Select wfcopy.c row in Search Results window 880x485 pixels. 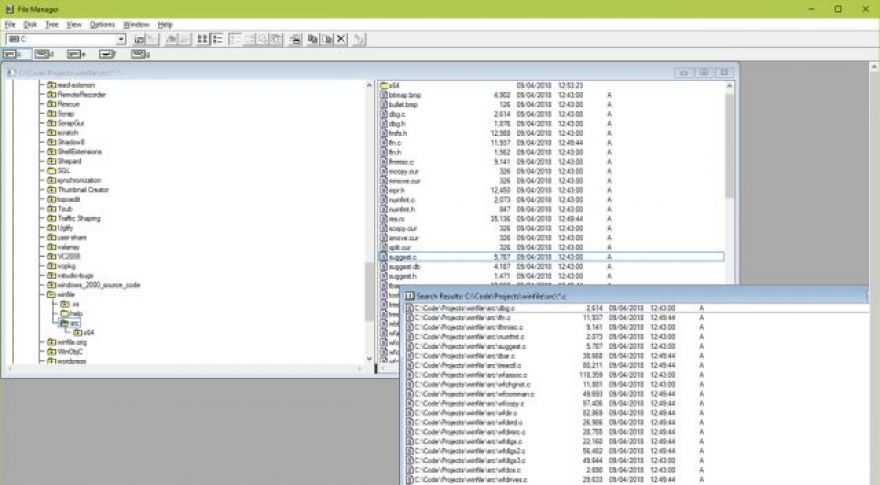[636, 404]
